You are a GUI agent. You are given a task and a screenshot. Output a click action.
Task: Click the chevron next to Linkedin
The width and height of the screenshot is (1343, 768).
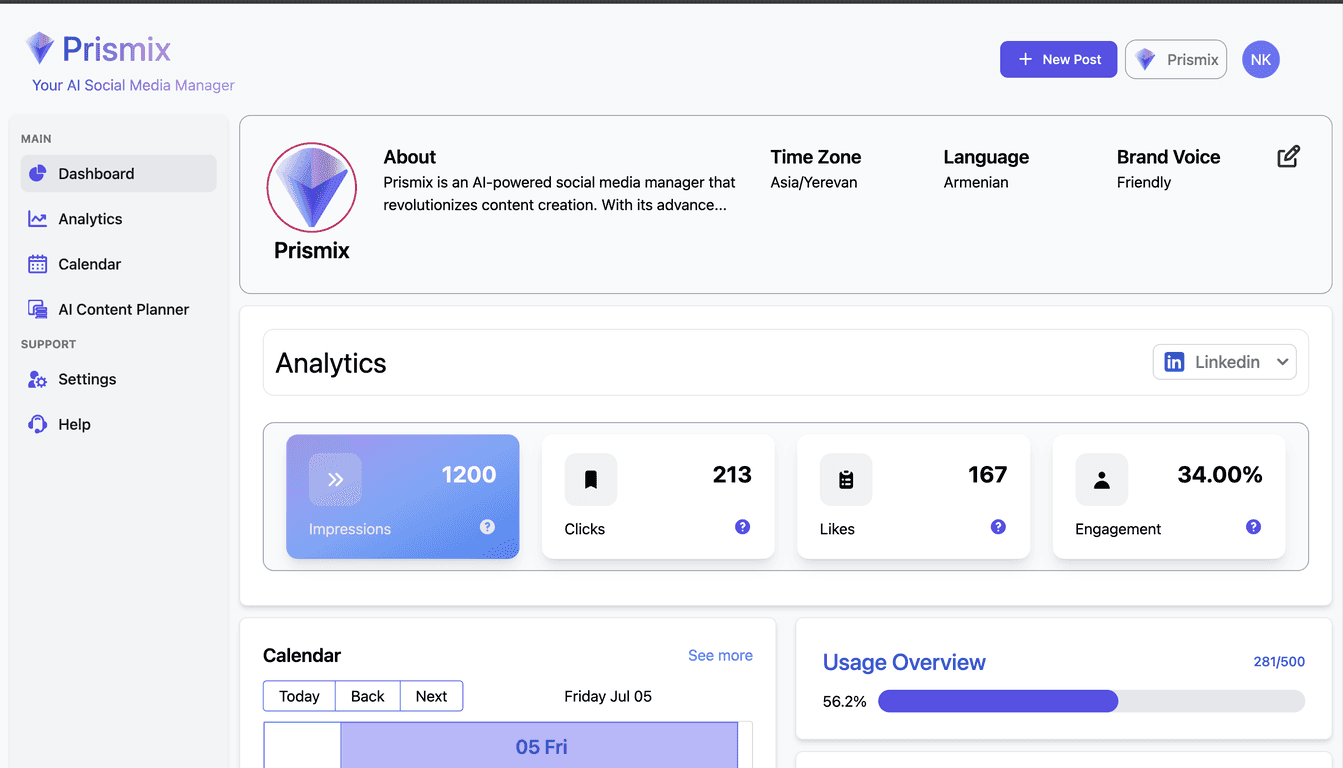tap(1282, 362)
